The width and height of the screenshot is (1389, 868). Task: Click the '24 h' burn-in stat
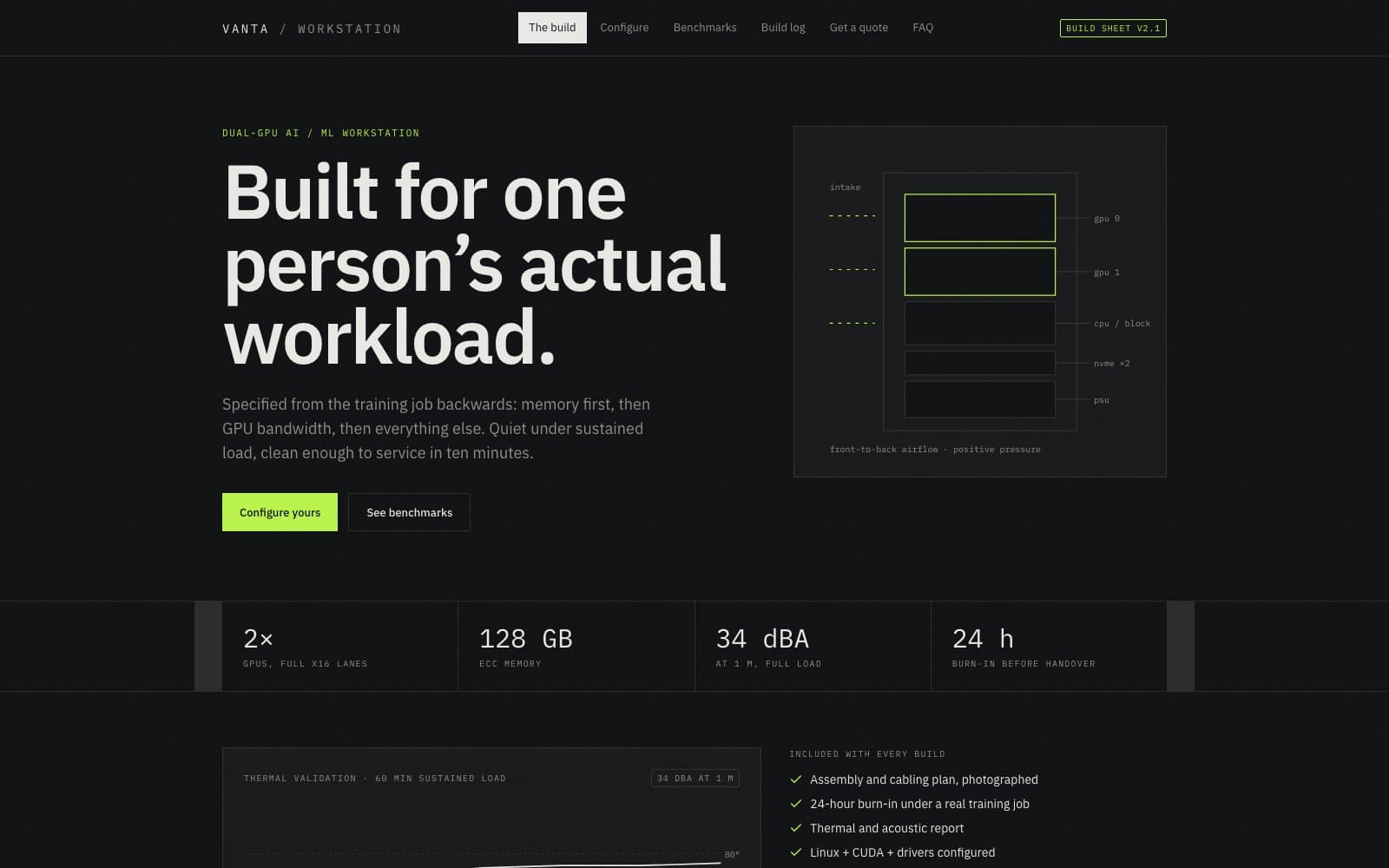click(x=1049, y=647)
